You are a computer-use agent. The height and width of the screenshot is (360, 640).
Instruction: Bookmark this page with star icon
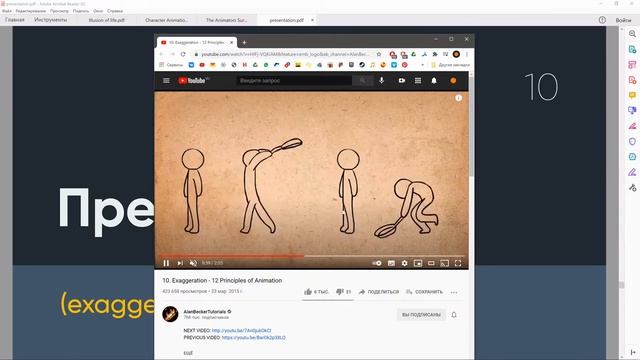pos(379,54)
